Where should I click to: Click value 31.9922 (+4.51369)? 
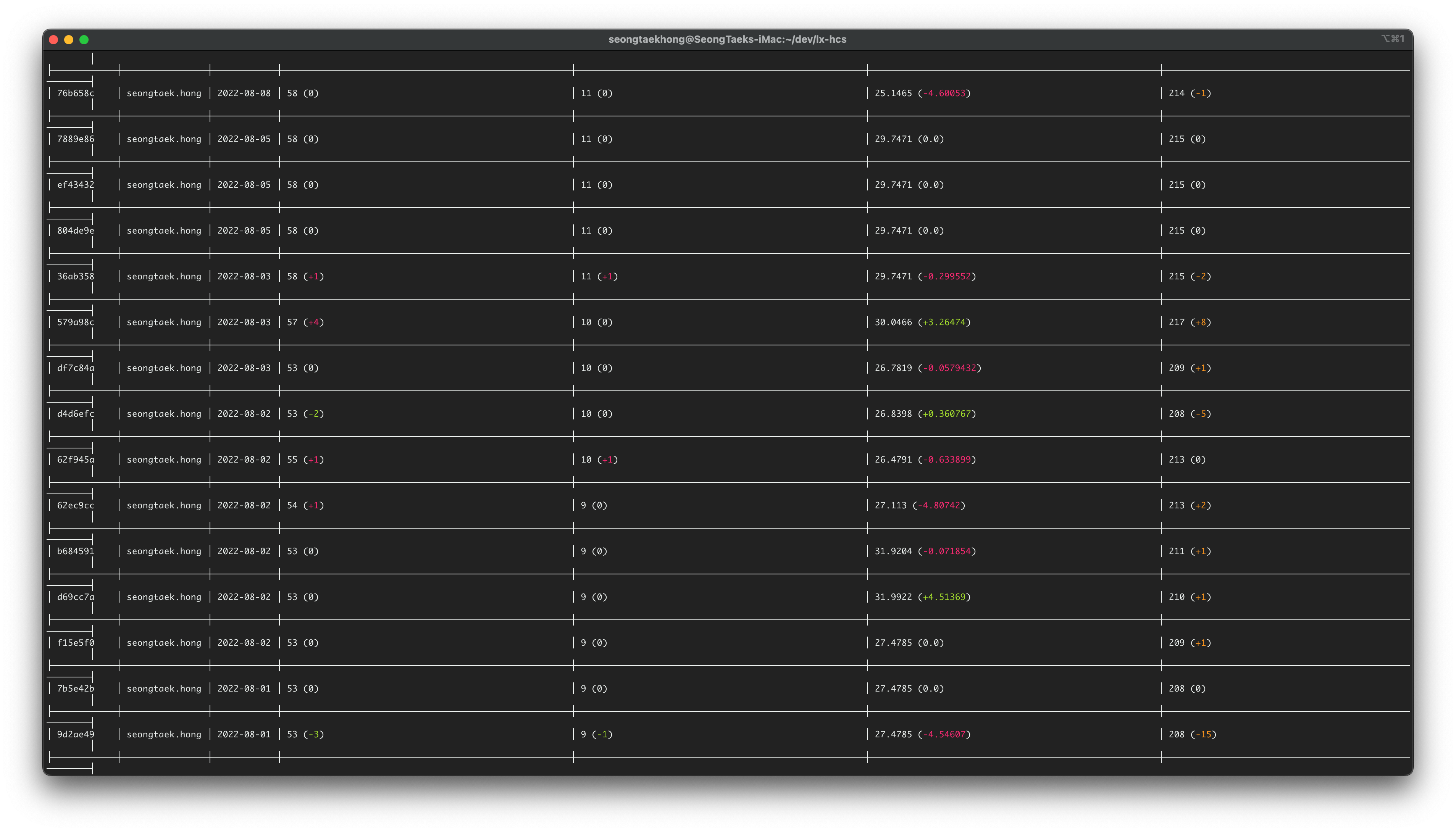pyautogui.click(x=922, y=597)
